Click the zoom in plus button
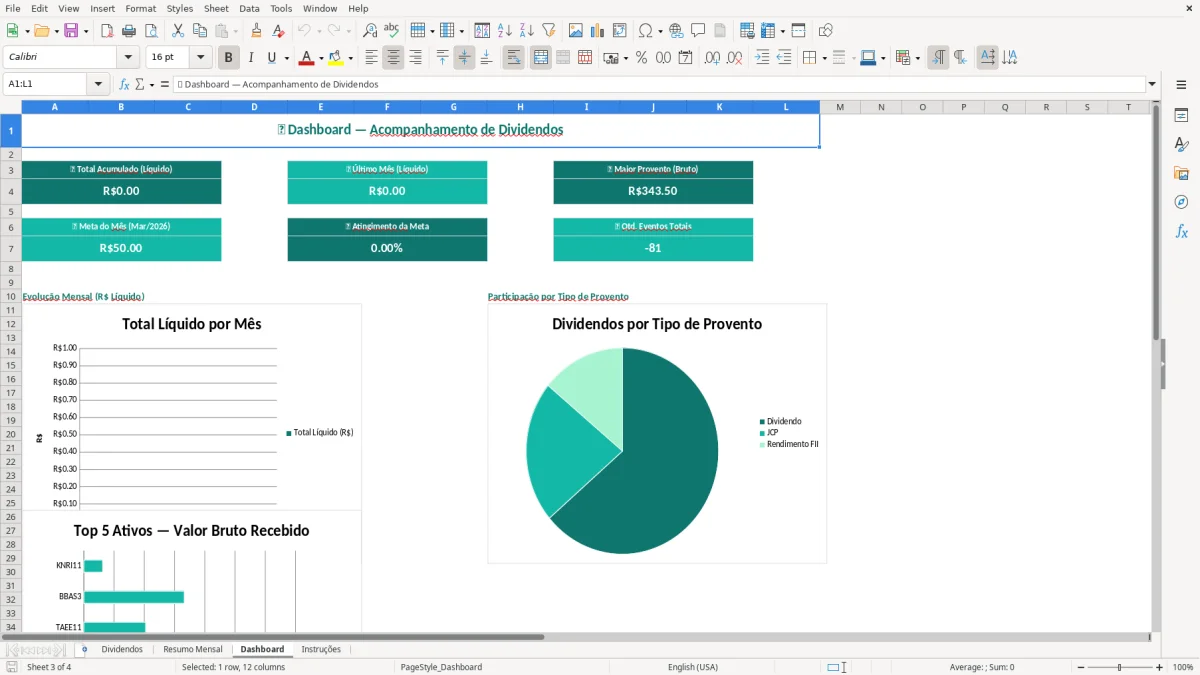Viewport: 1200px width, 675px height. (x=1160, y=667)
